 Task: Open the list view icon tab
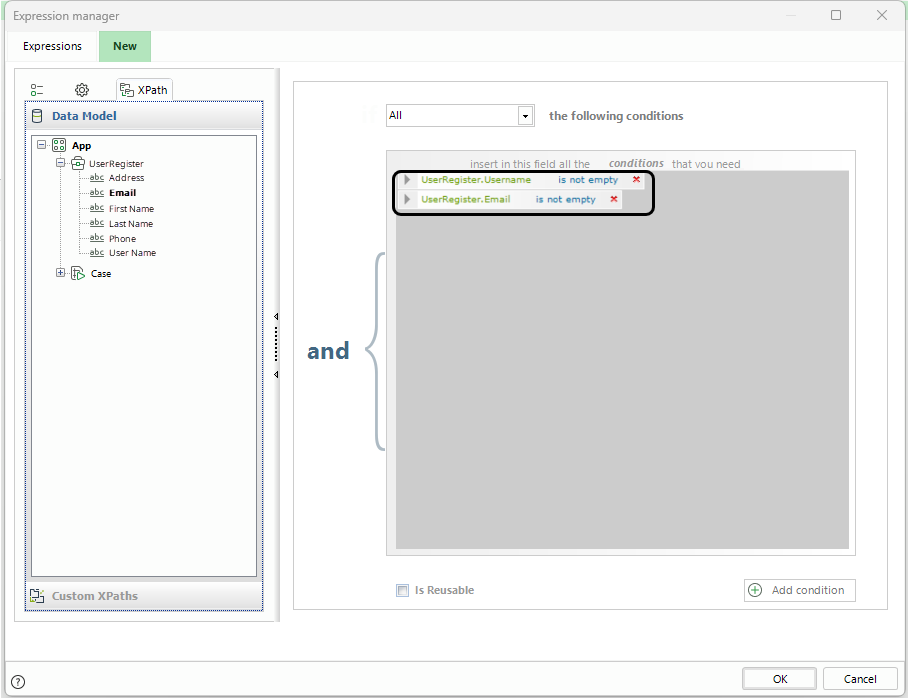[37, 90]
